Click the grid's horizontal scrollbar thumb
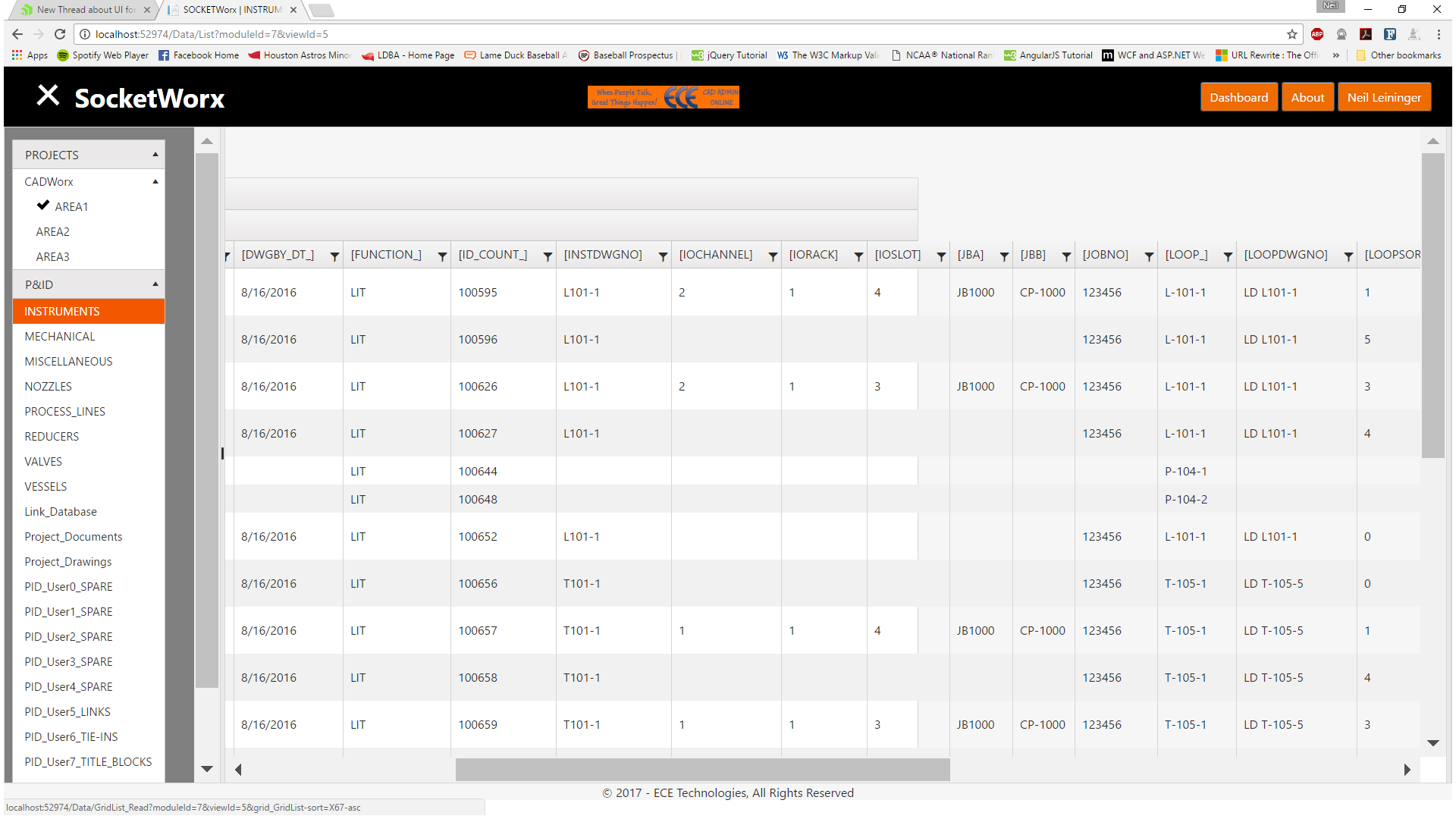Screen dimensions: 1456x819 tap(702, 769)
